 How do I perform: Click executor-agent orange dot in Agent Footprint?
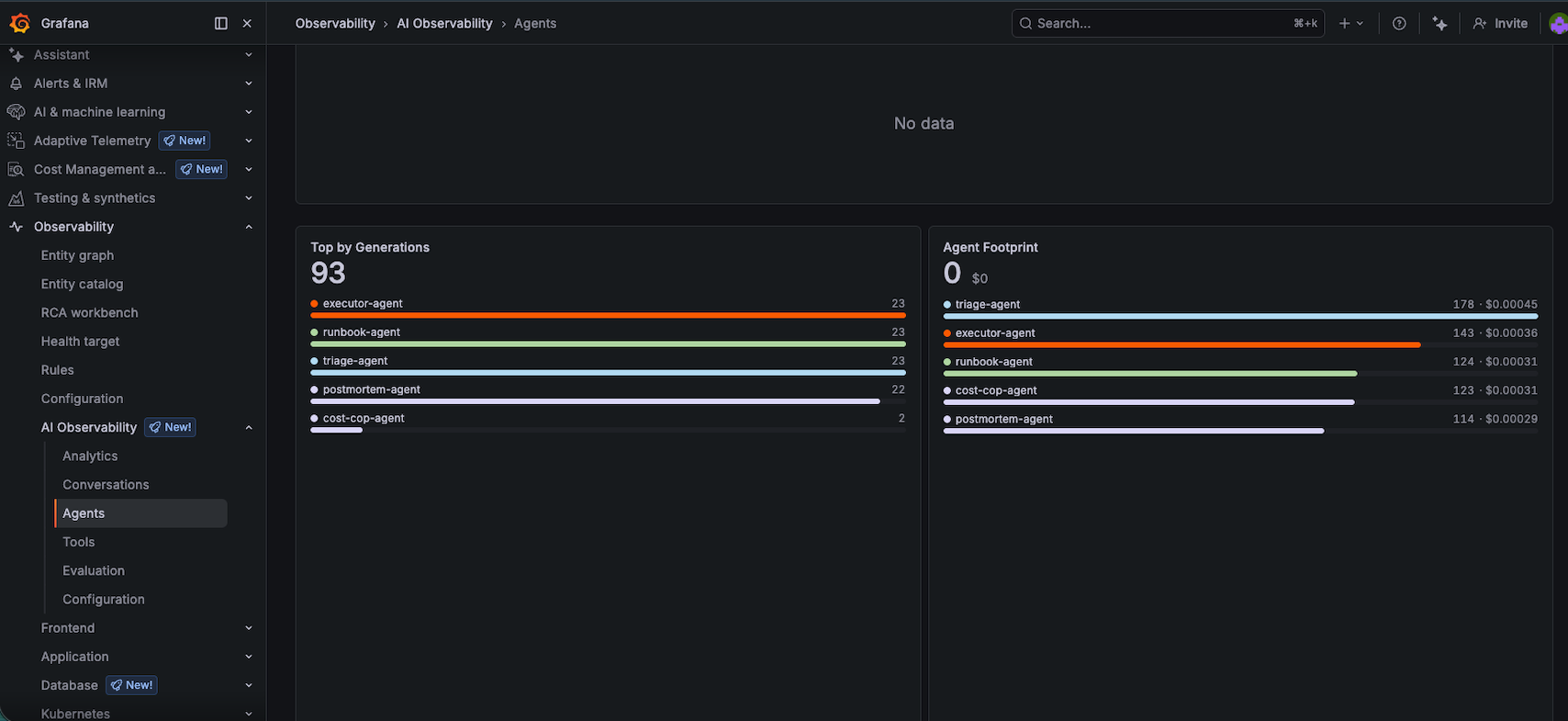click(947, 333)
